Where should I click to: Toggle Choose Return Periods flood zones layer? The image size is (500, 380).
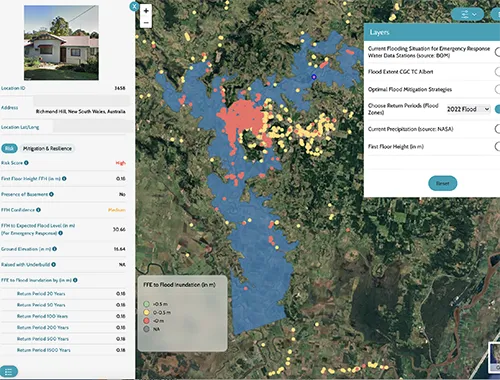(497, 109)
